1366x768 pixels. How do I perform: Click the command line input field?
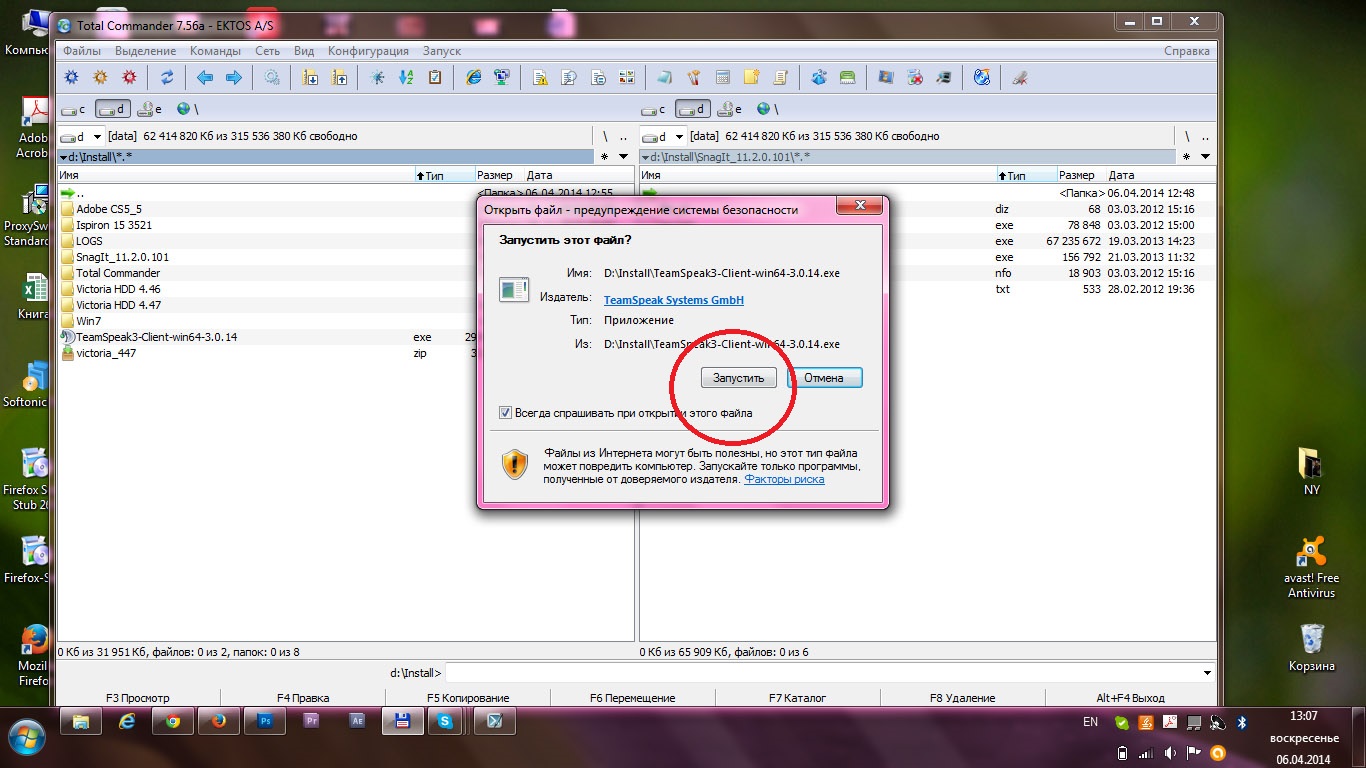pyautogui.click(x=822, y=673)
